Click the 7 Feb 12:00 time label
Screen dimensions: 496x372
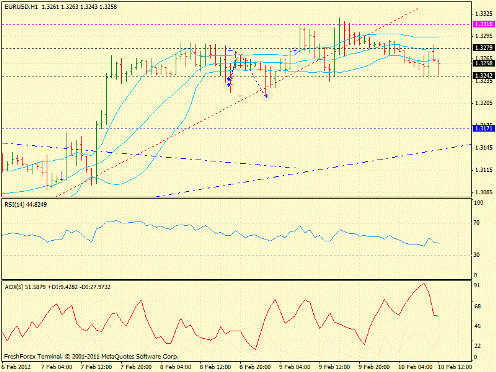coord(96,367)
